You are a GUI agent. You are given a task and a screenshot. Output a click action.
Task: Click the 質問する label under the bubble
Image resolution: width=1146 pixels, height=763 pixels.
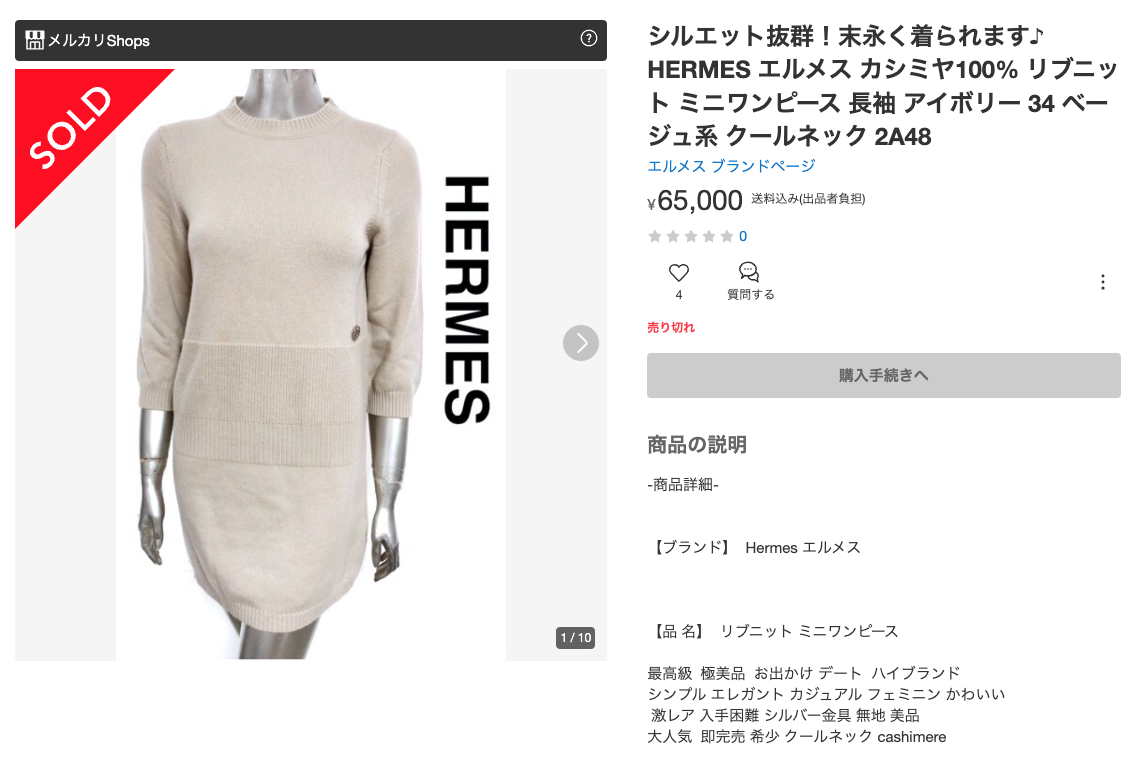click(751, 295)
